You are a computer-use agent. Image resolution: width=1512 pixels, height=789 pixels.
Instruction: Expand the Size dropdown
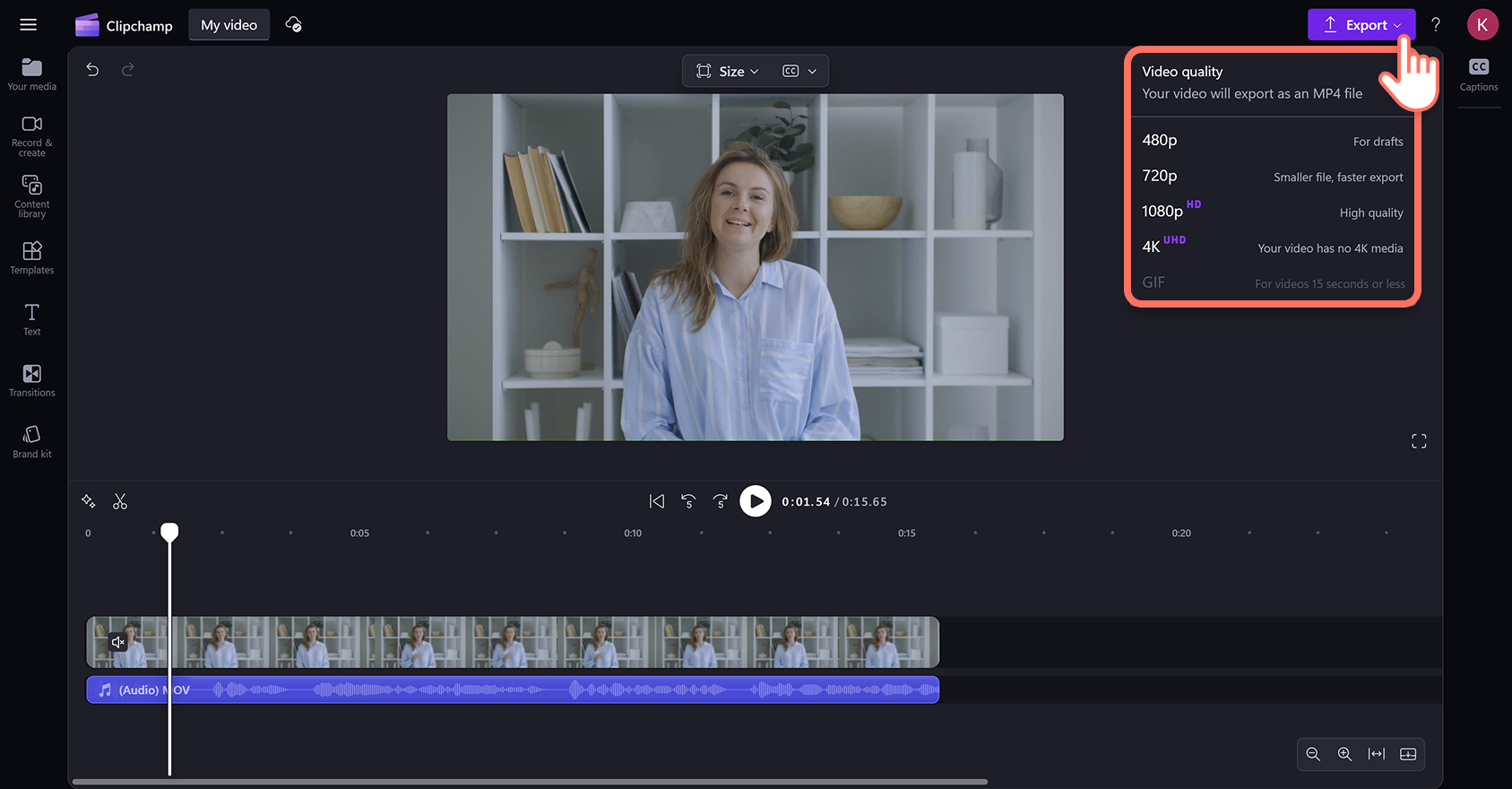pos(728,71)
